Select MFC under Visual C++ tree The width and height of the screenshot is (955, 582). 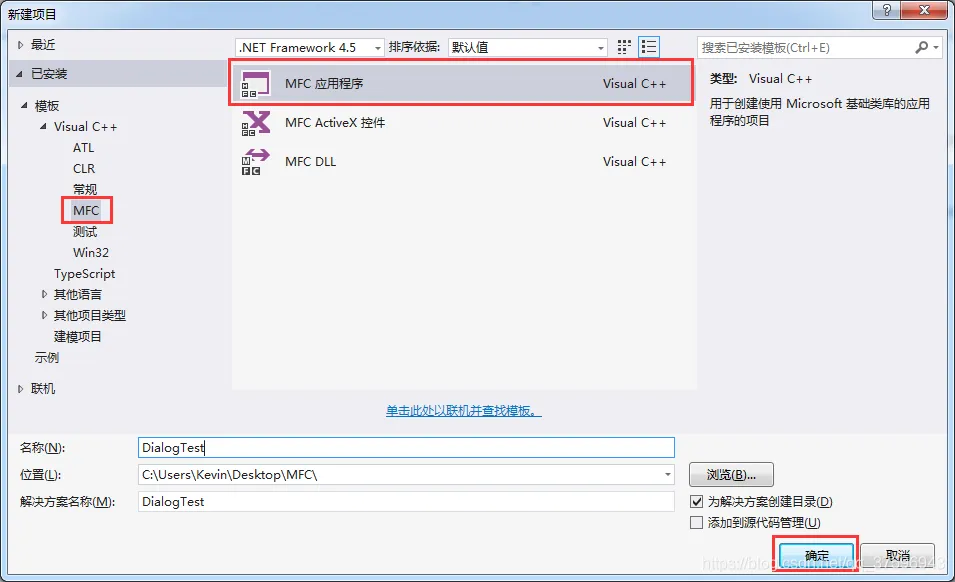click(x=86, y=211)
